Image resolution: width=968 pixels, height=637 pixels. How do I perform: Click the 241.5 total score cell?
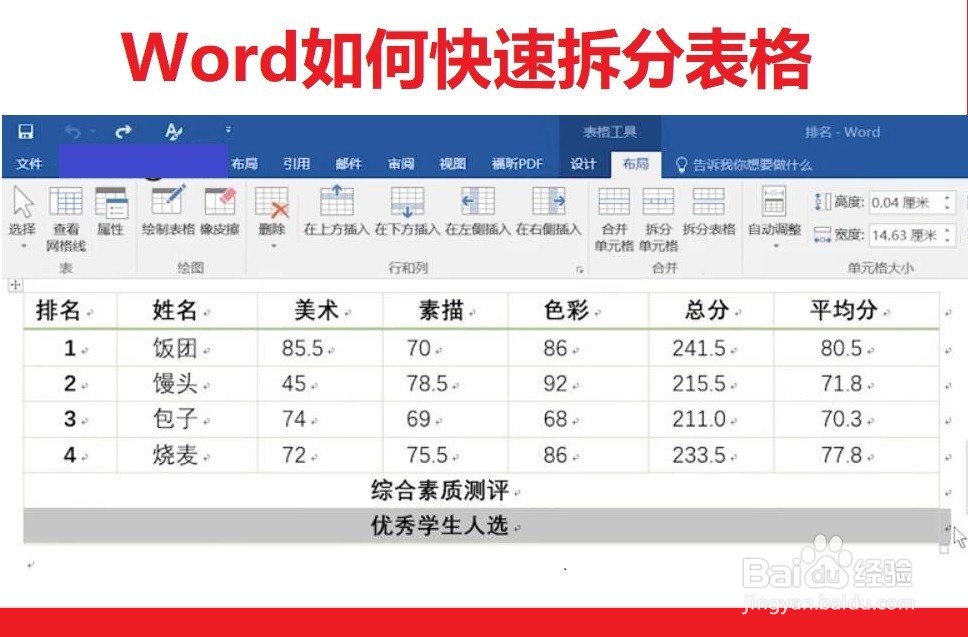tap(711, 349)
